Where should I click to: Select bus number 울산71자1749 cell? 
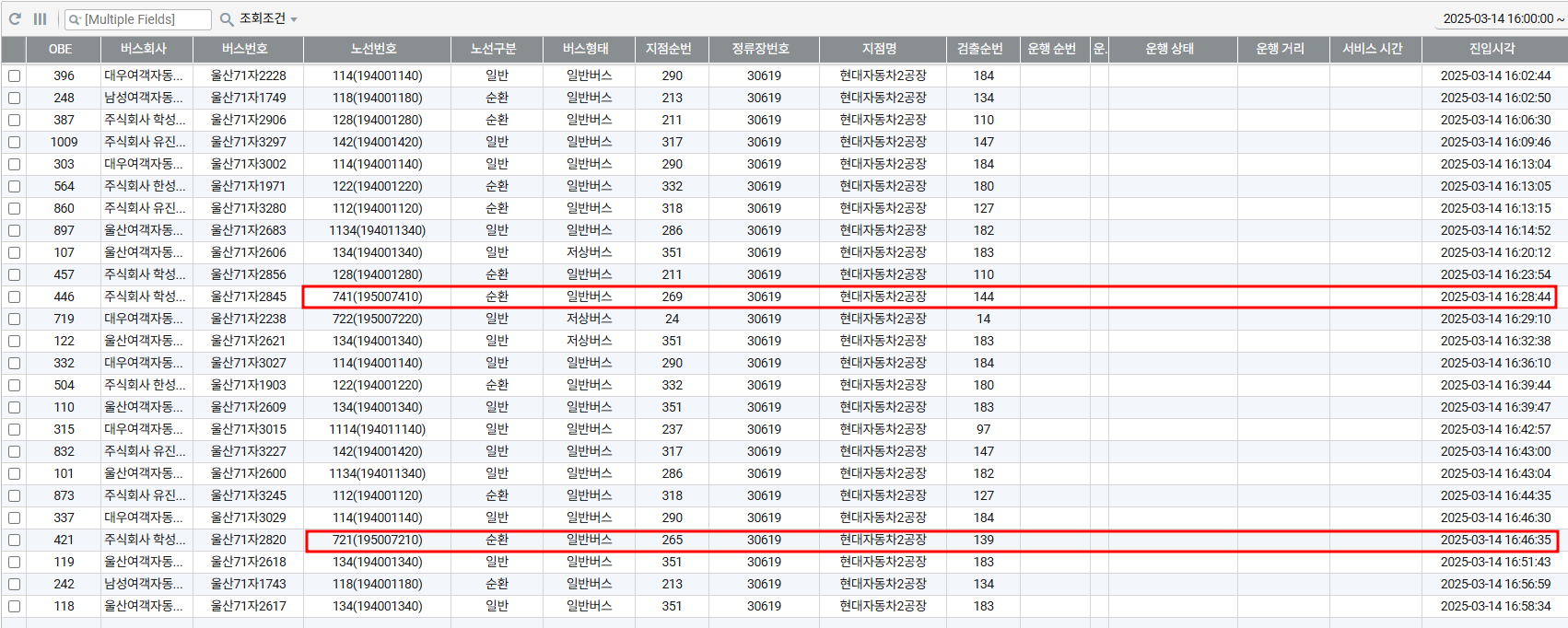coord(249,98)
